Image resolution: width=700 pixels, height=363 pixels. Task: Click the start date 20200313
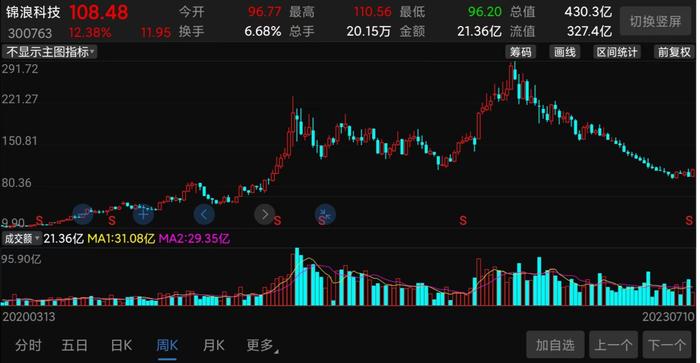pyautogui.click(x=29, y=317)
